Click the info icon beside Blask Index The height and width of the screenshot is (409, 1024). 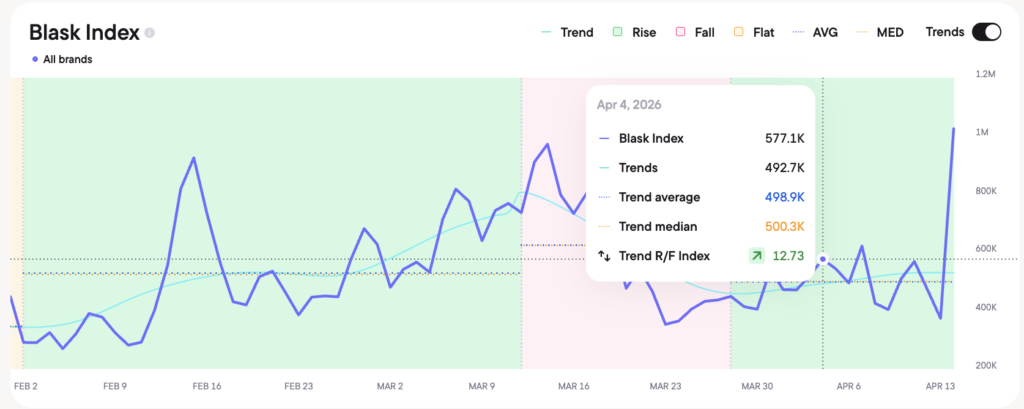click(150, 33)
